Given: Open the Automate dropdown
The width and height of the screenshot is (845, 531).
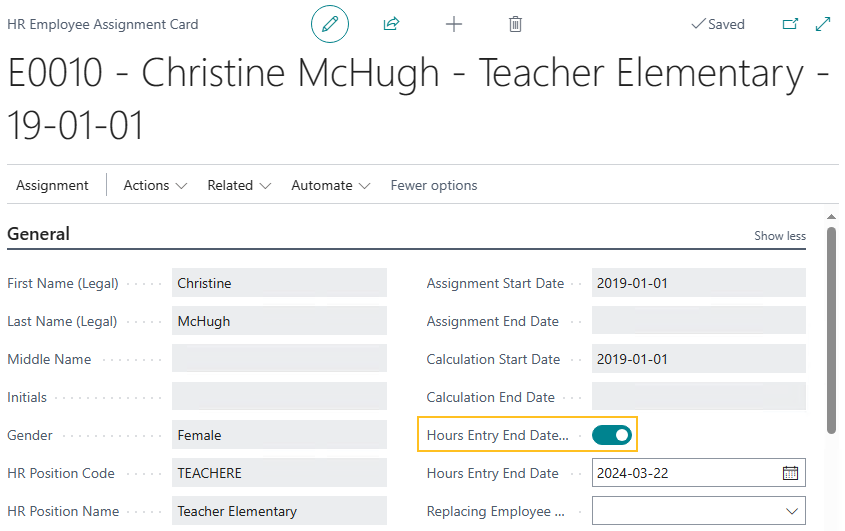Looking at the screenshot, I should pyautogui.click(x=330, y=185).
